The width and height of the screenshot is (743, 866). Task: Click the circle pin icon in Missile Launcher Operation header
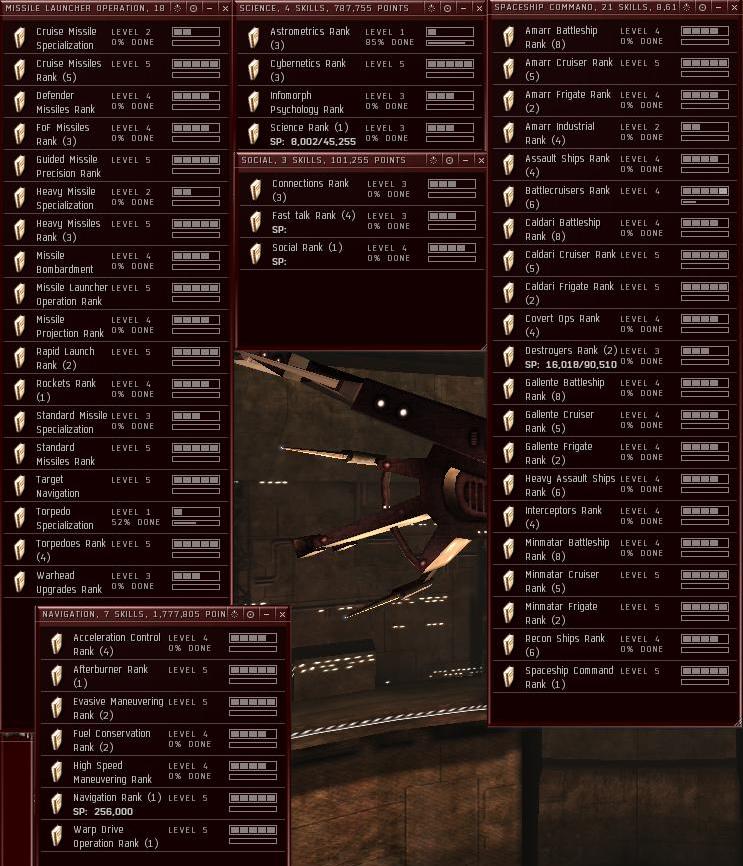[193, 8]
